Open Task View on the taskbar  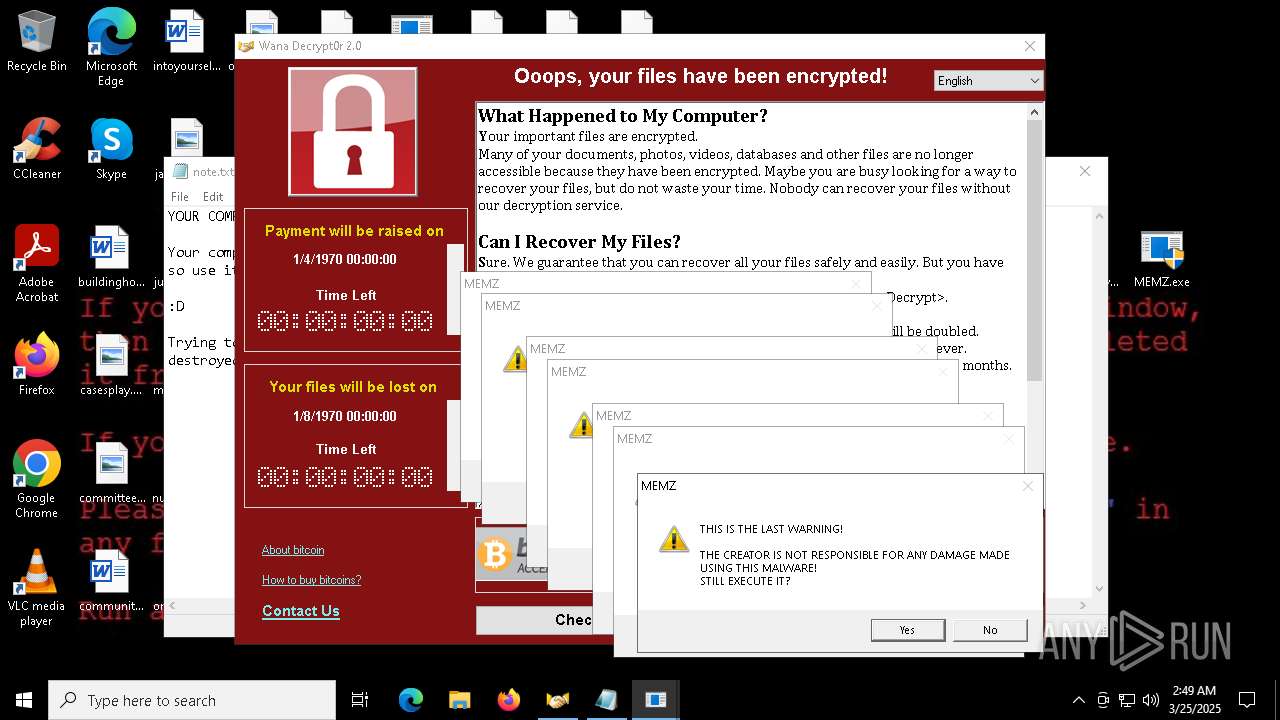point(360,700)
